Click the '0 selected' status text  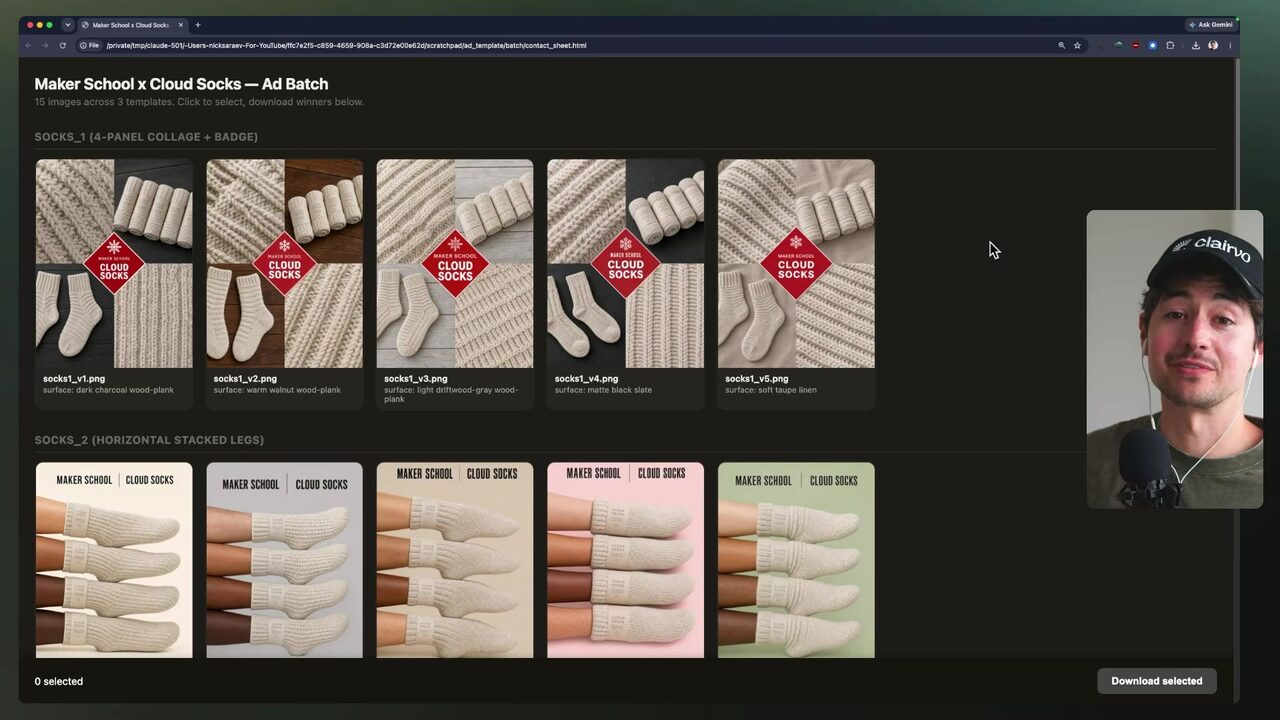(59, 681)
